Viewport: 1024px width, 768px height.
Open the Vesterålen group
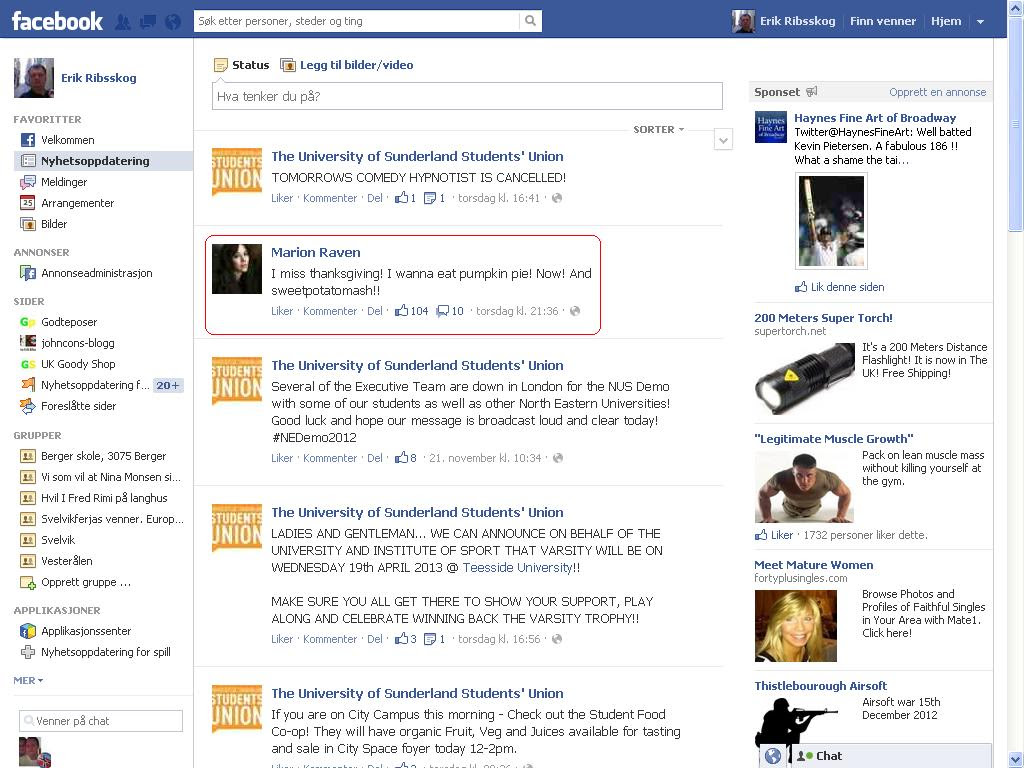click(67, 560)
